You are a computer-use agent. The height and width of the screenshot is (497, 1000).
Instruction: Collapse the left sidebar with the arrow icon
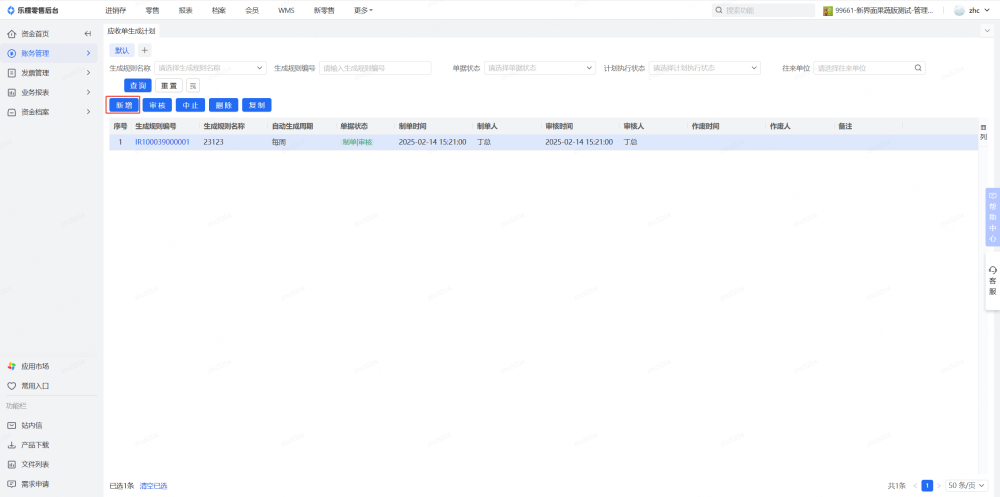(88, 34)
